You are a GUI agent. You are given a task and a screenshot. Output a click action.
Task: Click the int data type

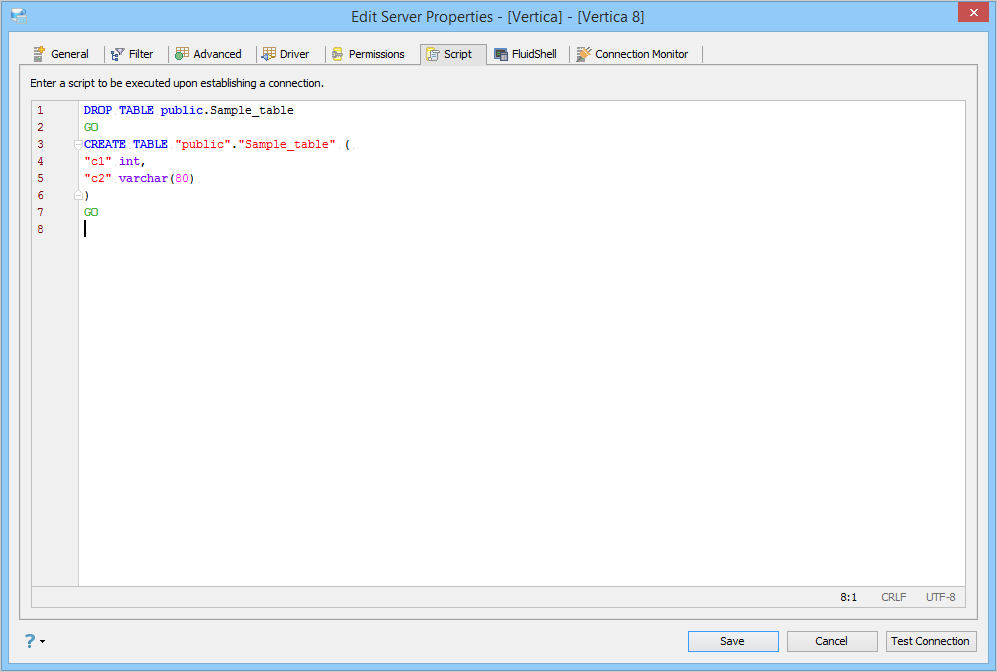(129, 161)
